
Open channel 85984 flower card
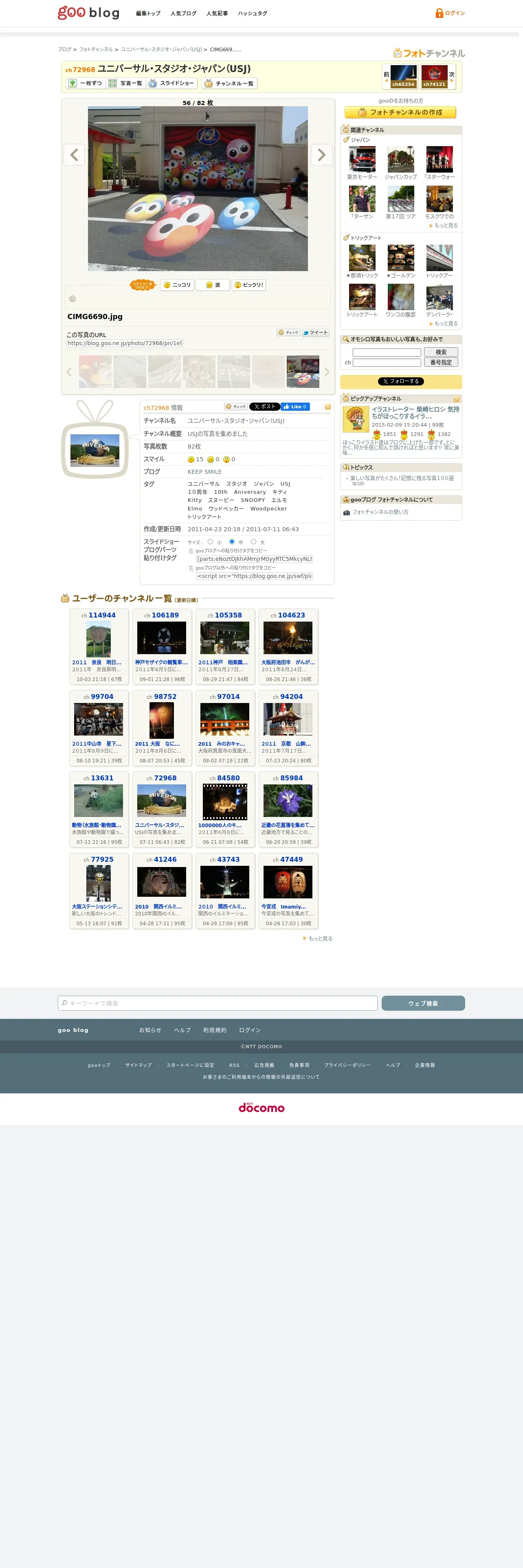pyautogui.click(x=288, y=810)
